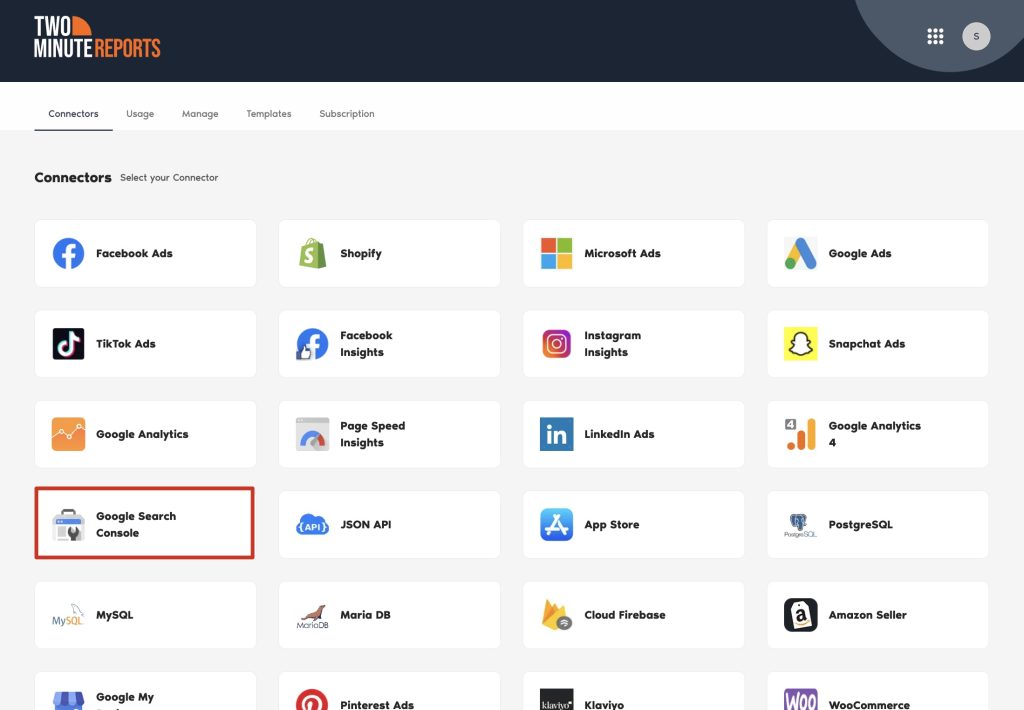Open the apps grid menu icon
Image resolution: width=1024 pixels, height=710 pixels.
pos(935,37)
